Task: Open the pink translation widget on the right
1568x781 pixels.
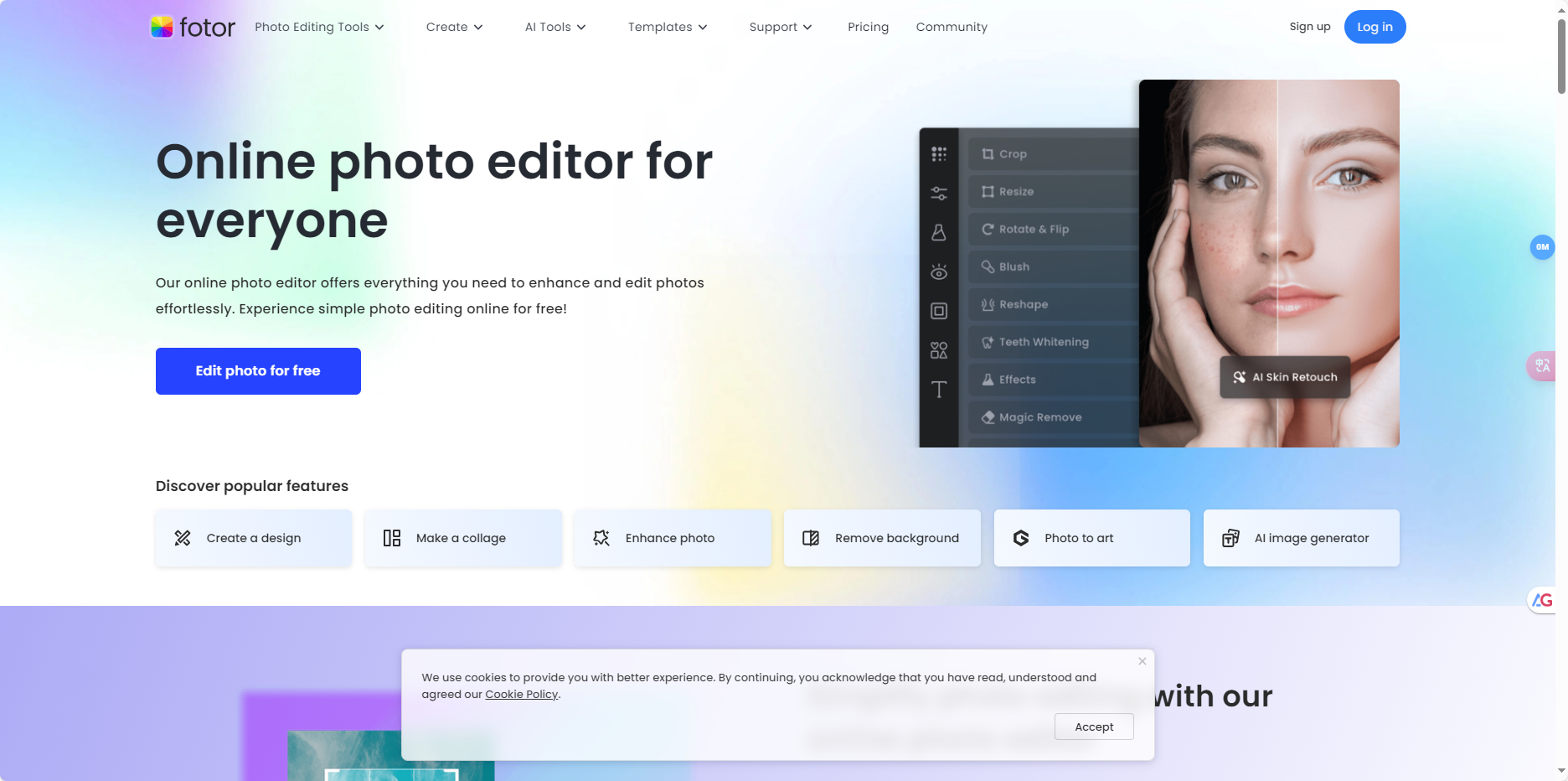Action: pyautogui.click(x=1541, y=366)
